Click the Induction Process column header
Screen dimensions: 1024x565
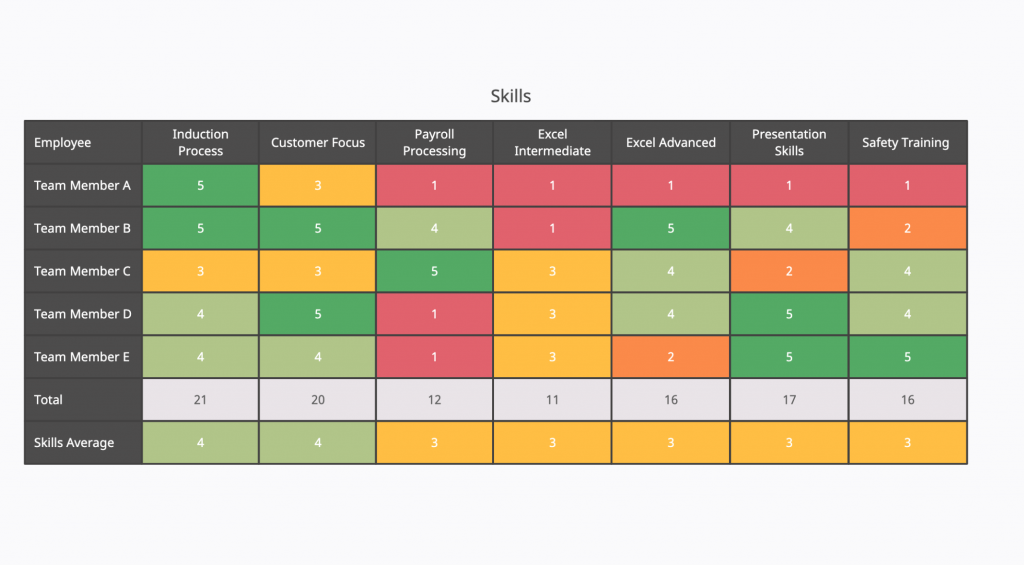click(200, 142)
